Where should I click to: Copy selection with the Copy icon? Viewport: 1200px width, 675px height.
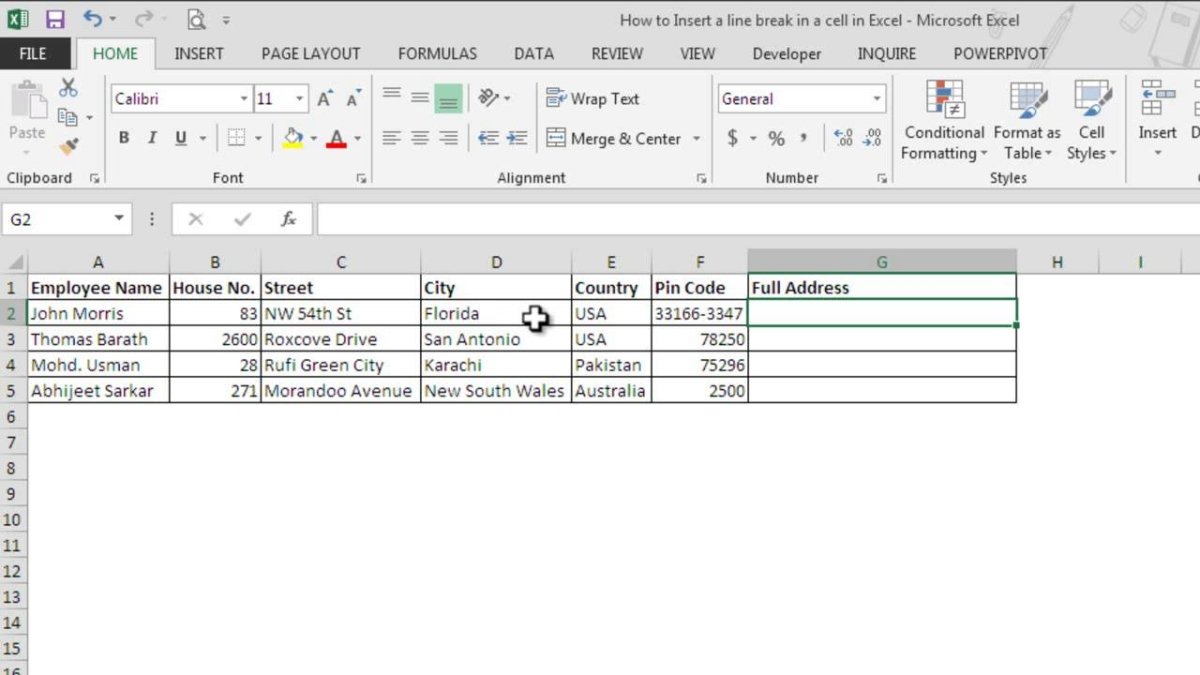tap(68, 117)
